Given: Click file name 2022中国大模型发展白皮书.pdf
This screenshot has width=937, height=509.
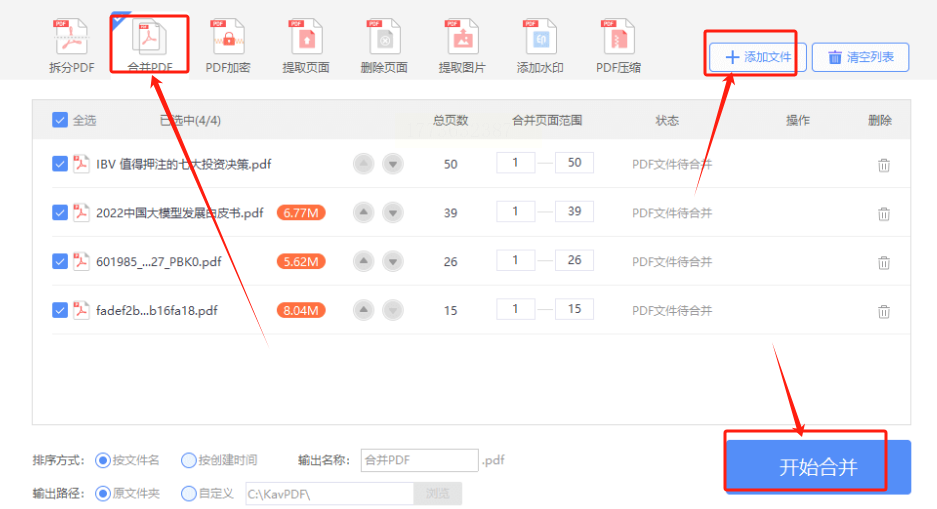Looking at the screenshot, I should [x=180, y=213].
